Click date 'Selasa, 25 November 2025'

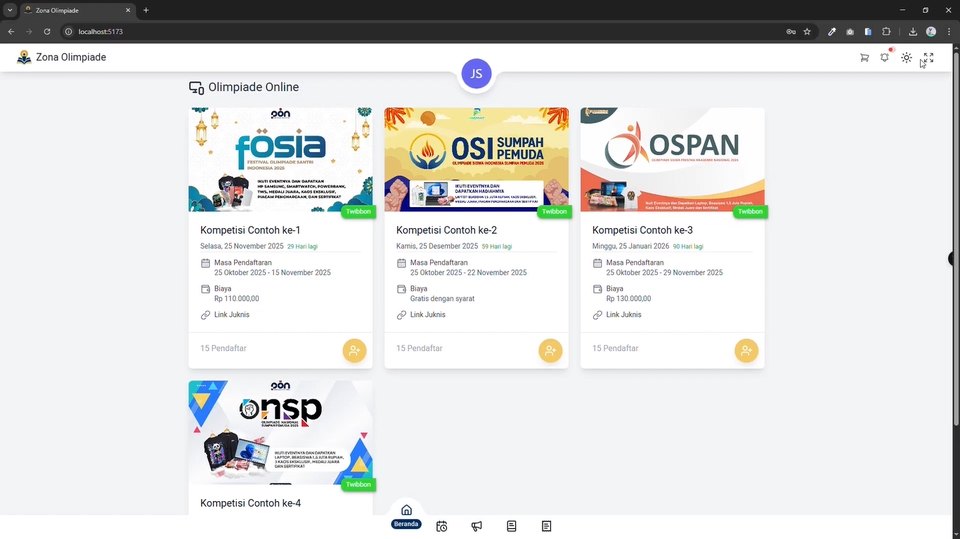(x=241, y=246)
